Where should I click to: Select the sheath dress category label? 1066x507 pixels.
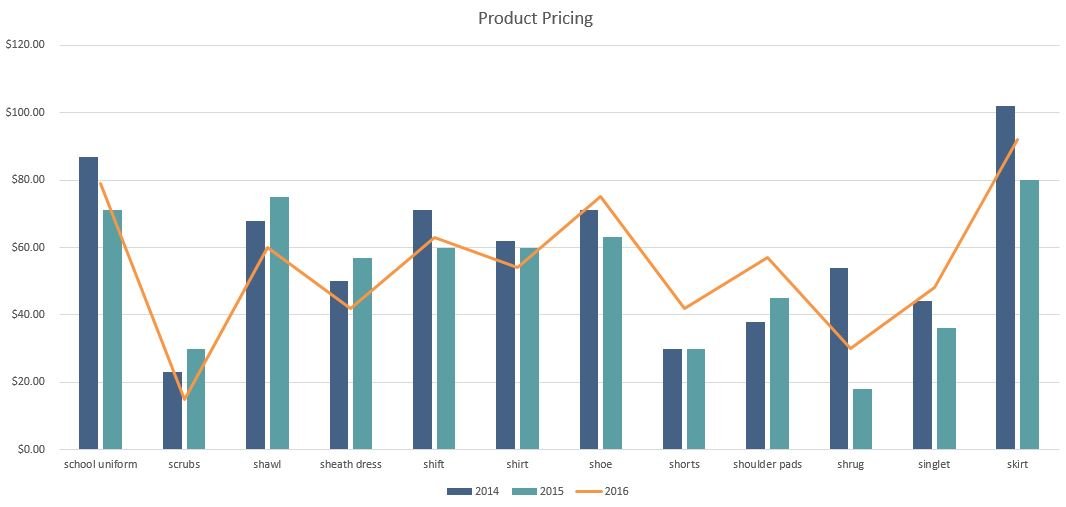tap(351, 465)
